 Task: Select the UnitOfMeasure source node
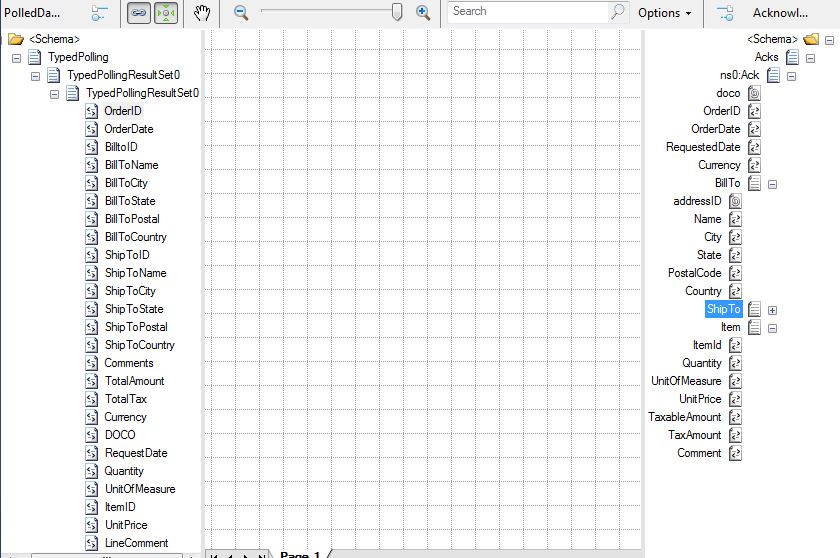(x=140, y=489)
